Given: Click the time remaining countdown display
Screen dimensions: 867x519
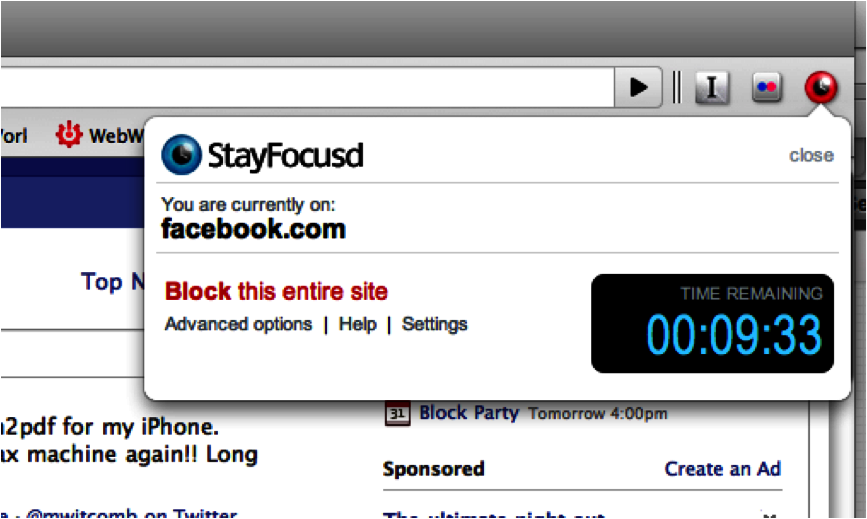Looking at the screenshot, I should (712, 323).
